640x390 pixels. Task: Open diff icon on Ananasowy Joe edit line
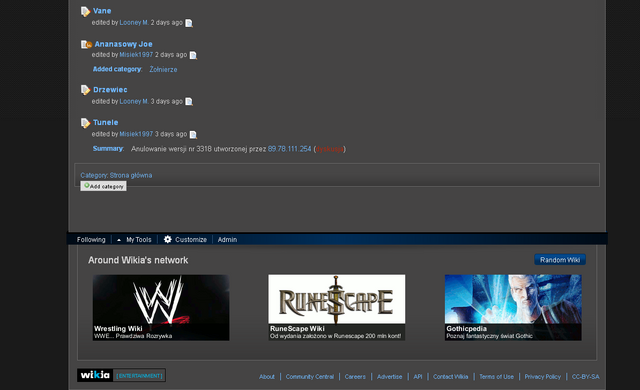193,55
